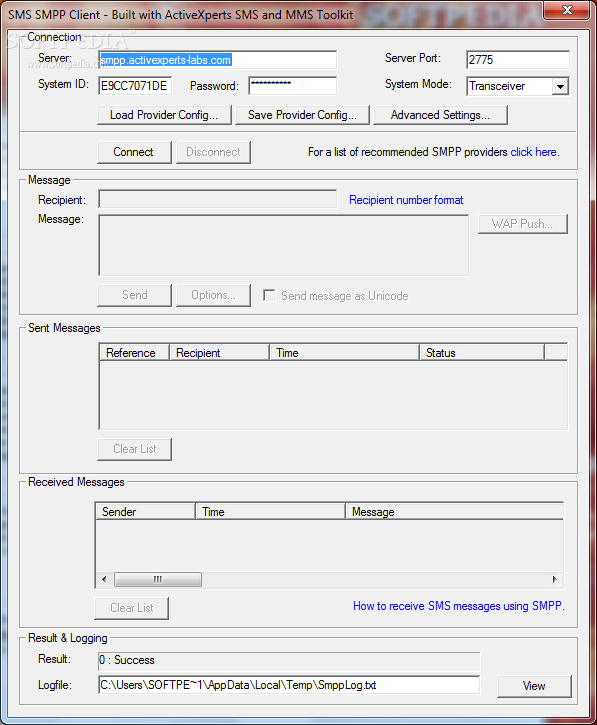The image size is (597, 725).
Task: Click the WAP Push button
Action: click(523, 224)
